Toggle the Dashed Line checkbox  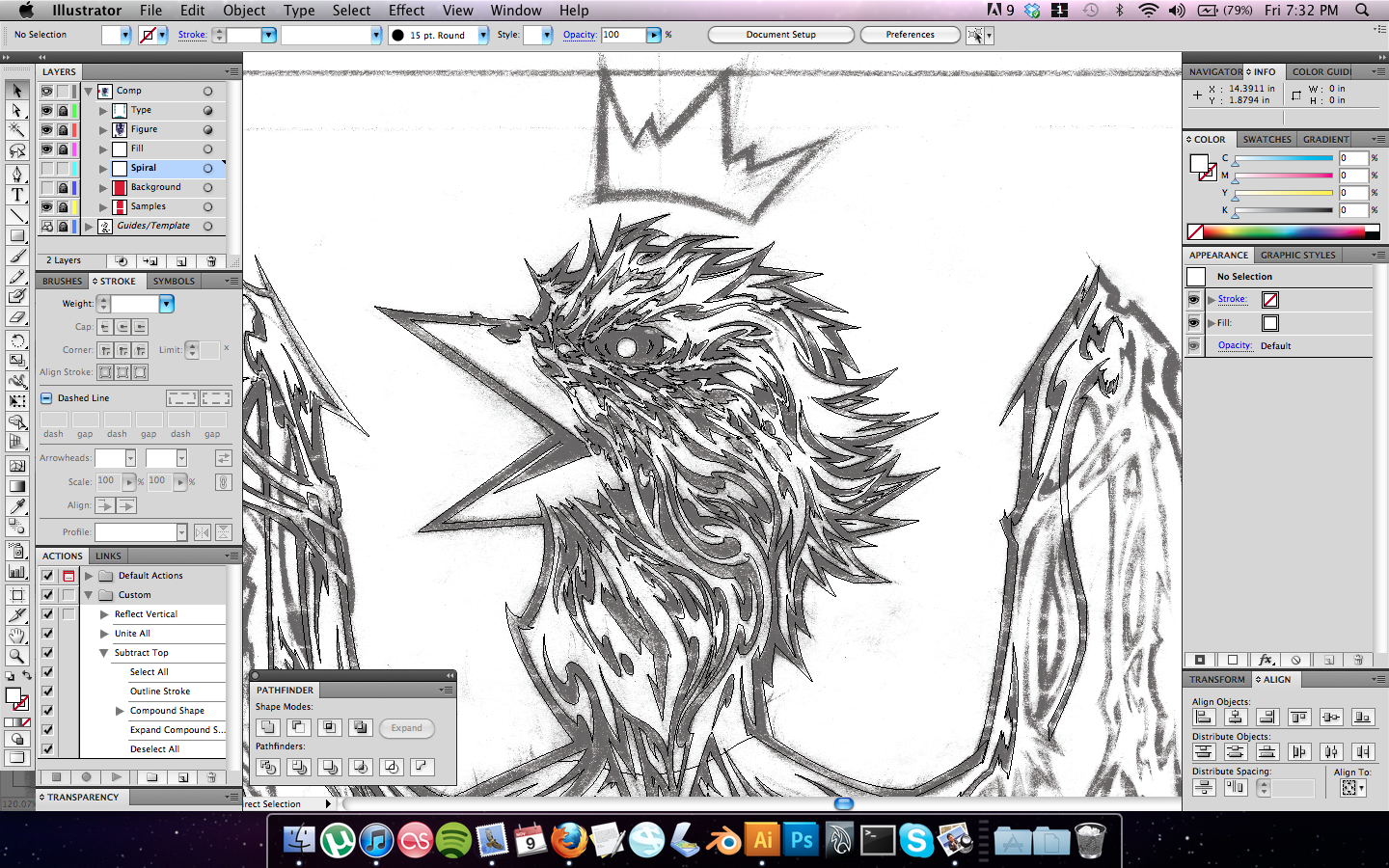coord(46,398)
